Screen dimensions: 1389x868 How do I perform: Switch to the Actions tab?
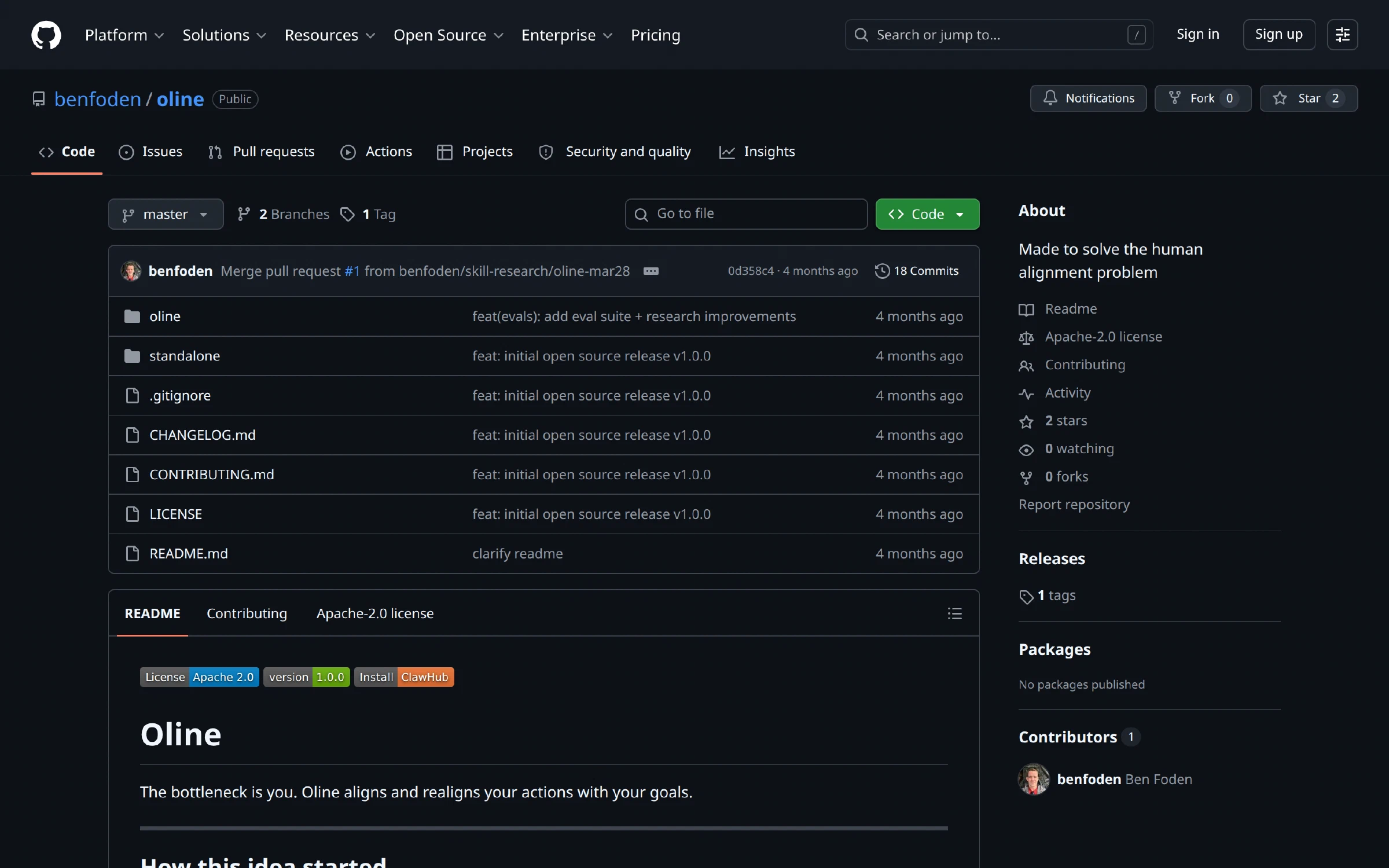click(376, 152)
